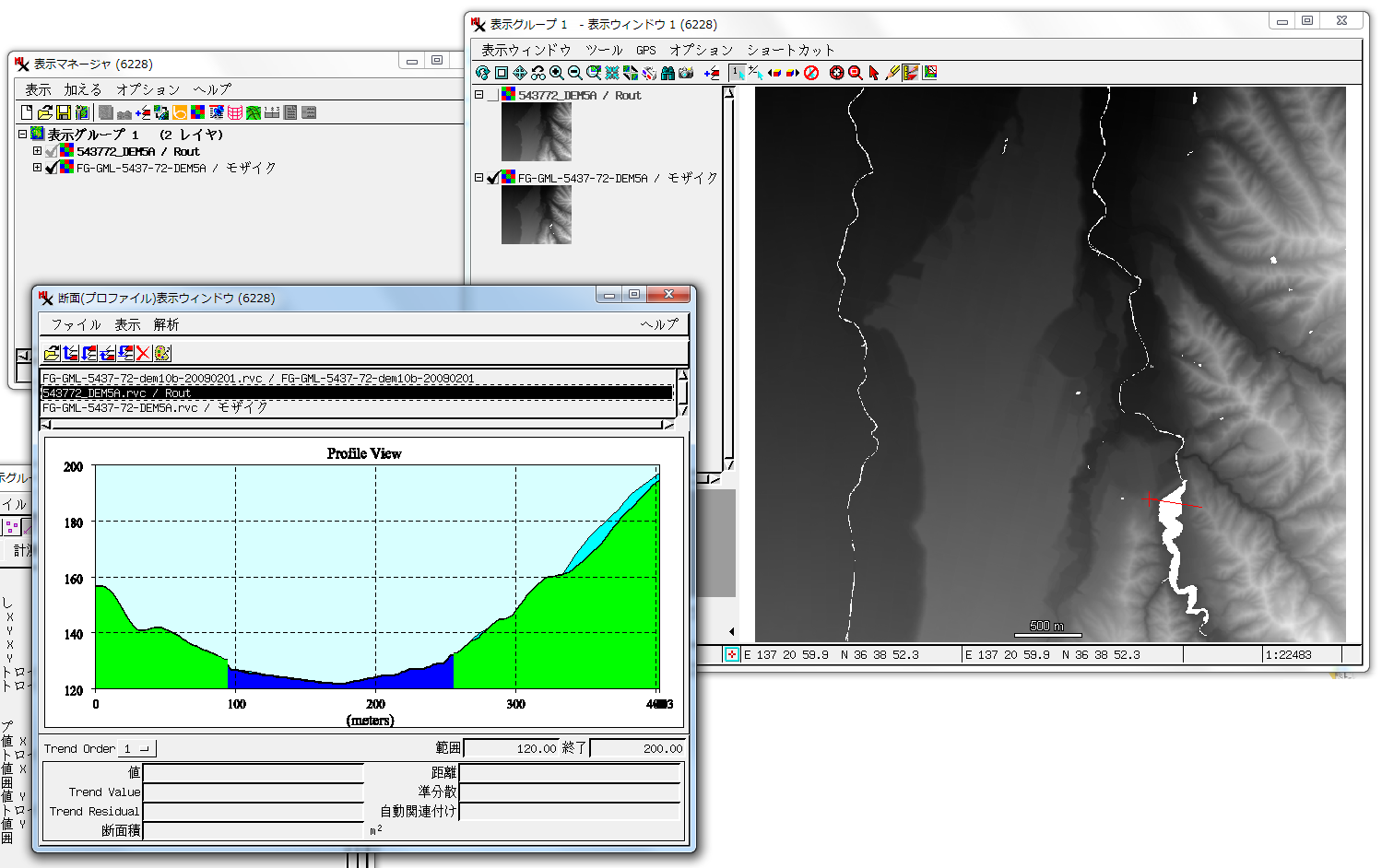Expand 543772_DEM5A / Rout node in Display Manager
This screenshot has height=868, width=1382.
point(37,151)
